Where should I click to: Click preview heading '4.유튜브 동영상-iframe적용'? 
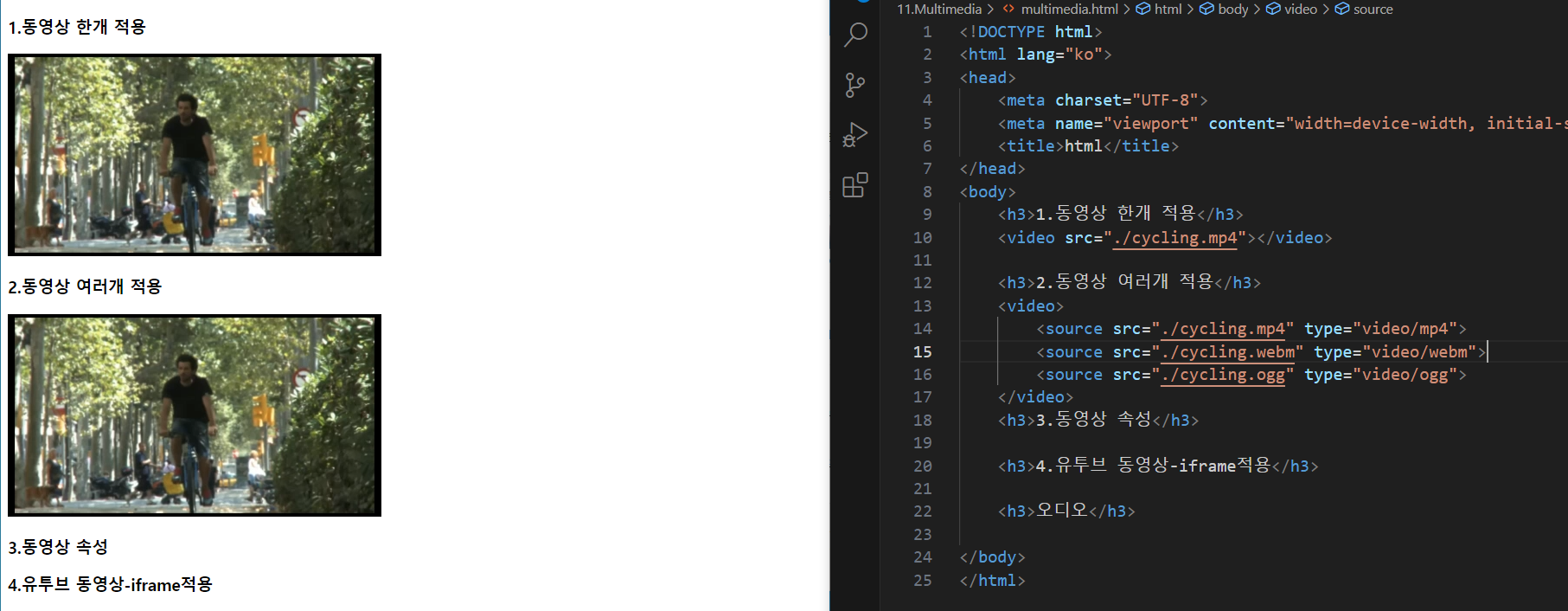pyautogui.click(x=110, y=584)
